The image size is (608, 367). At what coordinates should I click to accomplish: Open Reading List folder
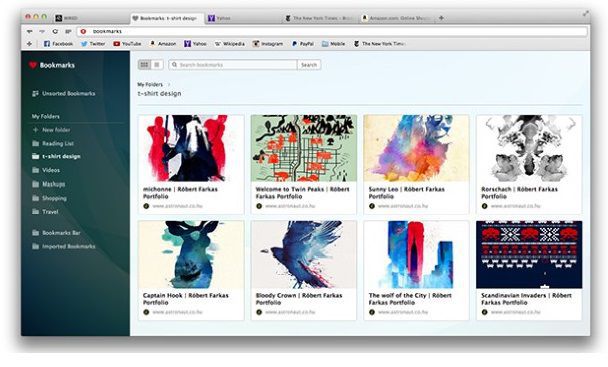click(53, 144)
